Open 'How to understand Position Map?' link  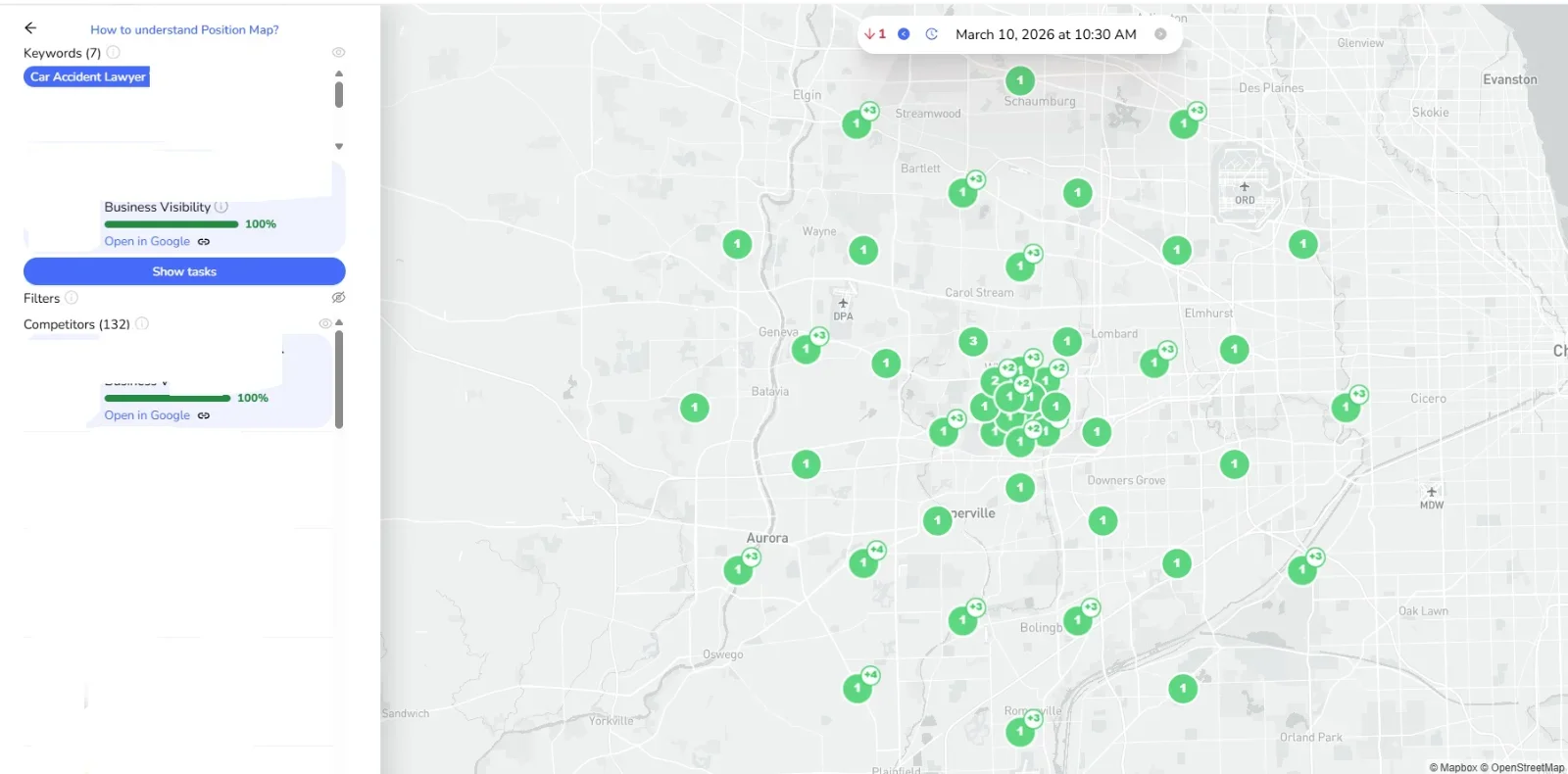(184, 30)
